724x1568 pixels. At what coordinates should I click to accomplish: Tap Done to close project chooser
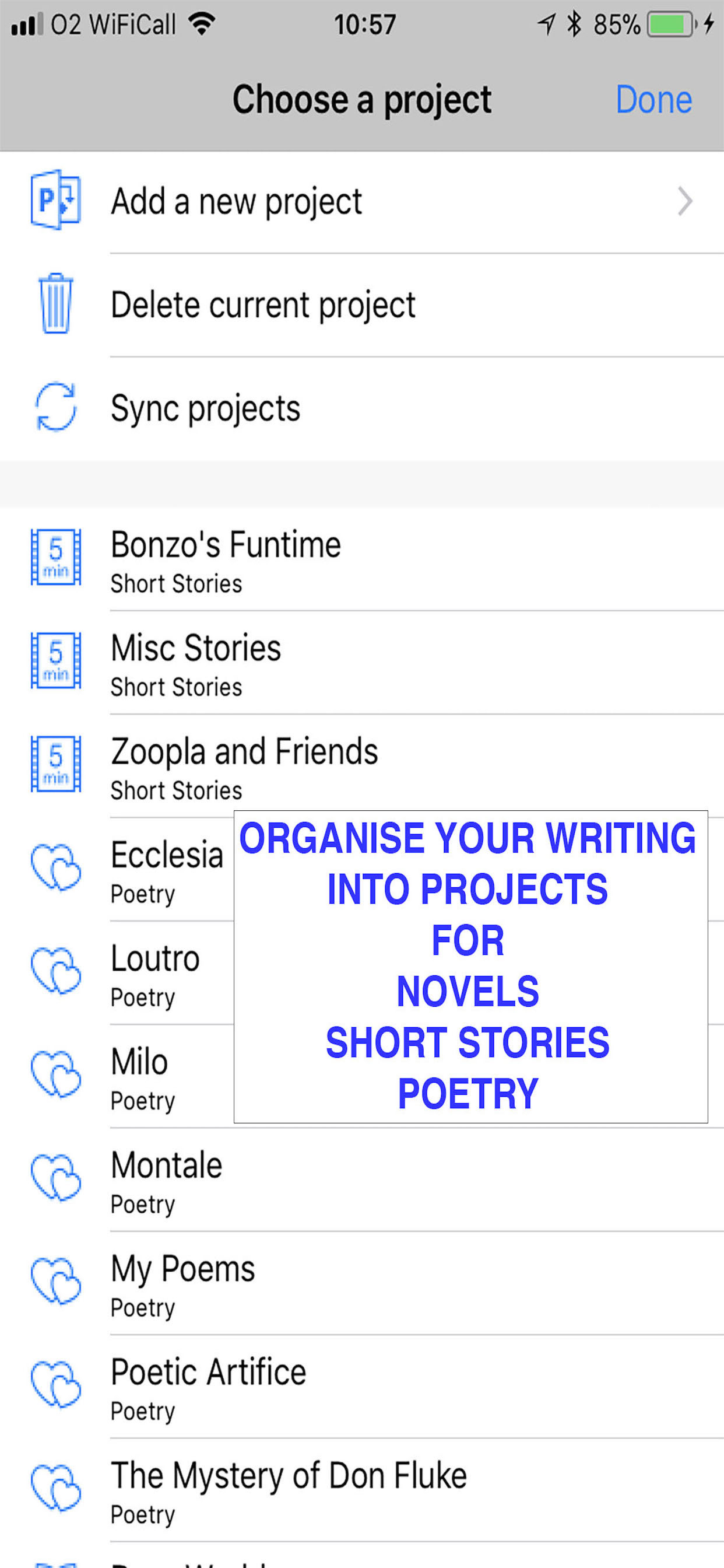(x=654, y=99)
